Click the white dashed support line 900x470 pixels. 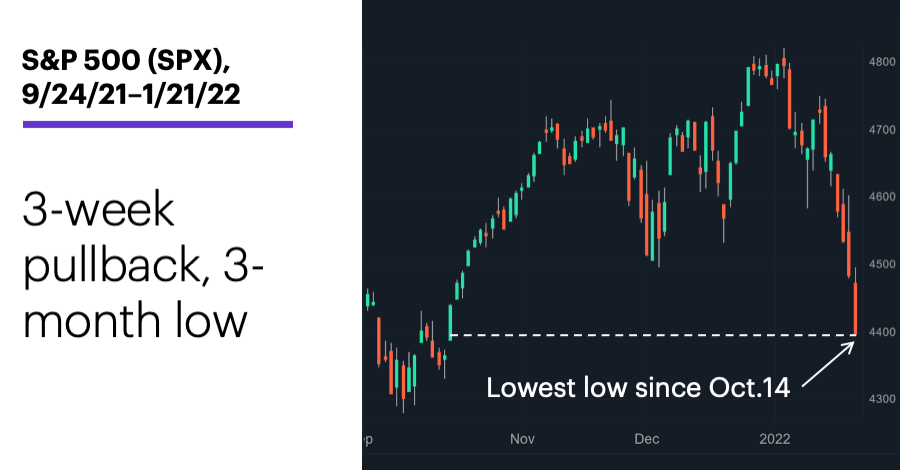point(653,335)
